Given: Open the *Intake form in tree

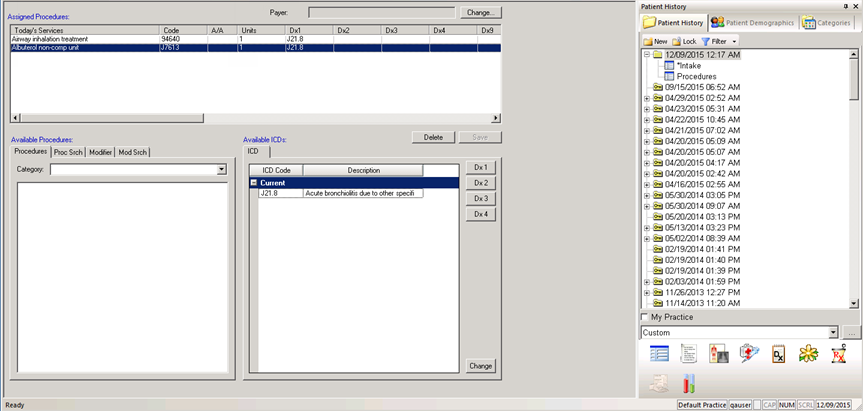Looking at the screenshot, I should point(689,65).
